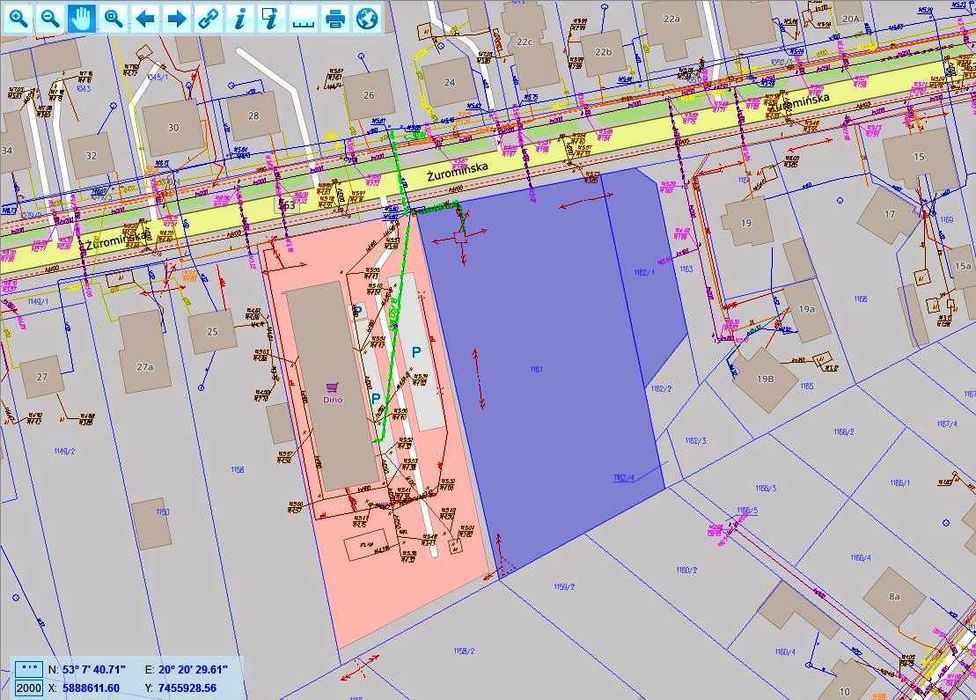Click the Y coordinate value 7455928.56
This screenshot has width=976, height=700.
(x=187, y=688)
